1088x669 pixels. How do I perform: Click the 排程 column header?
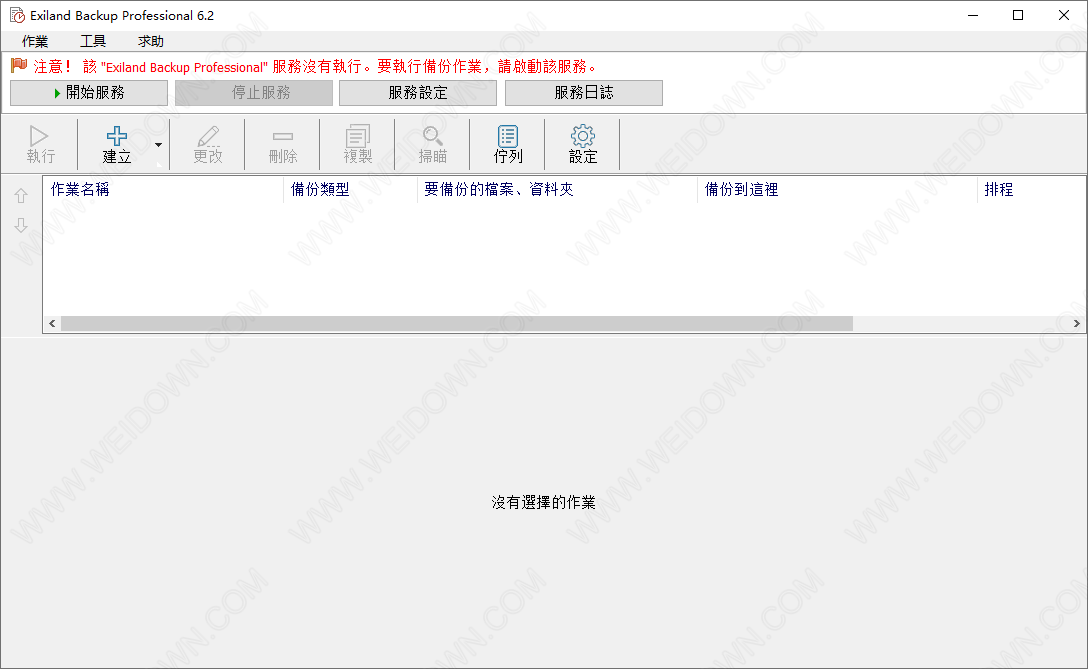pos(1032,189)
